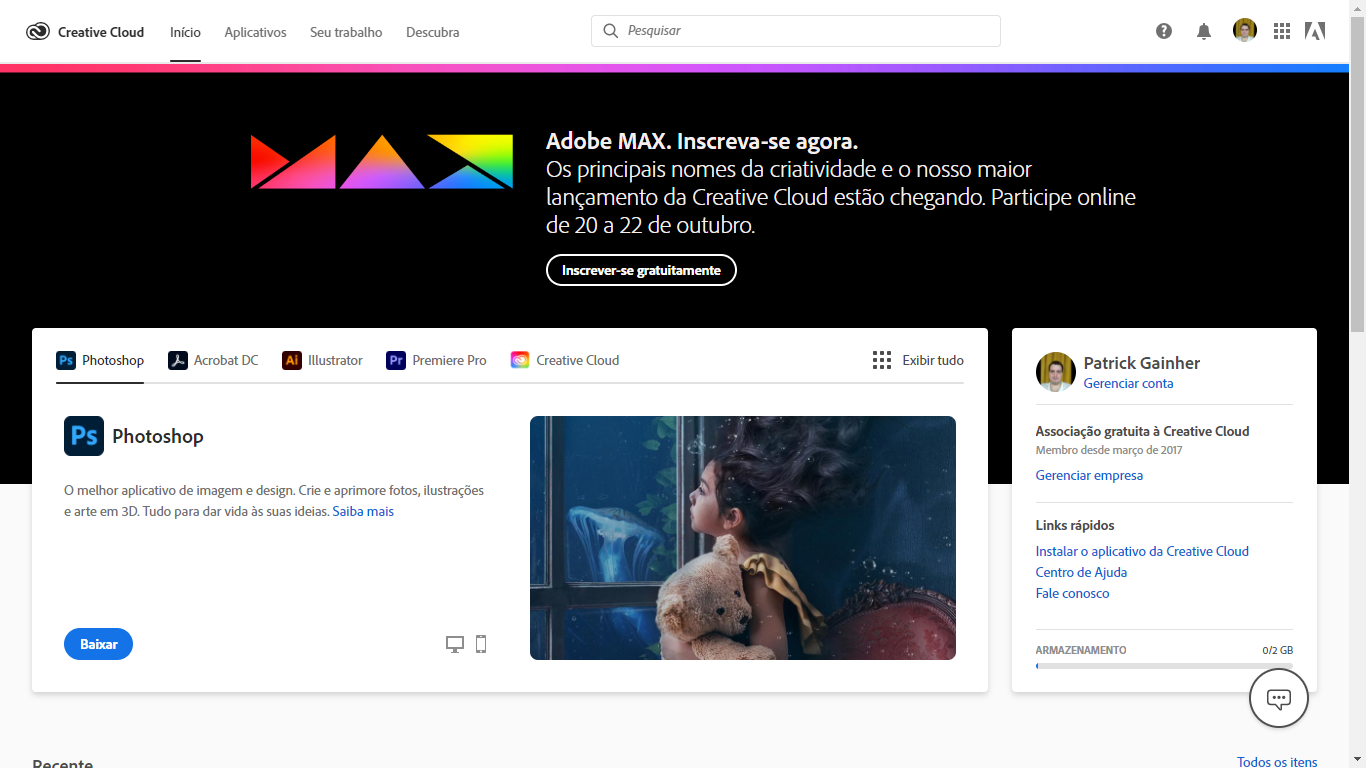The height and width of the screenshot is (768, 1366).
Task: Open the Saiba mais link
Action: [363, 511]
